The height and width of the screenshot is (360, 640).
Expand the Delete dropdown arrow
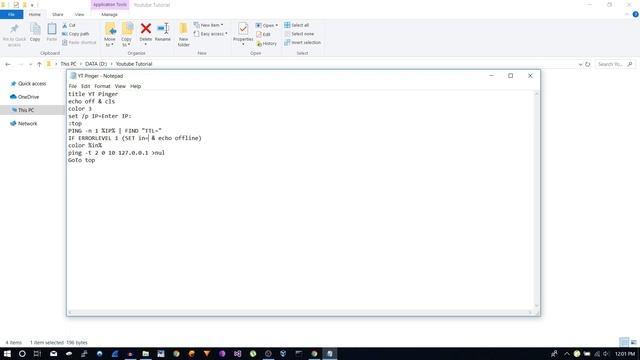click(146, 44)
